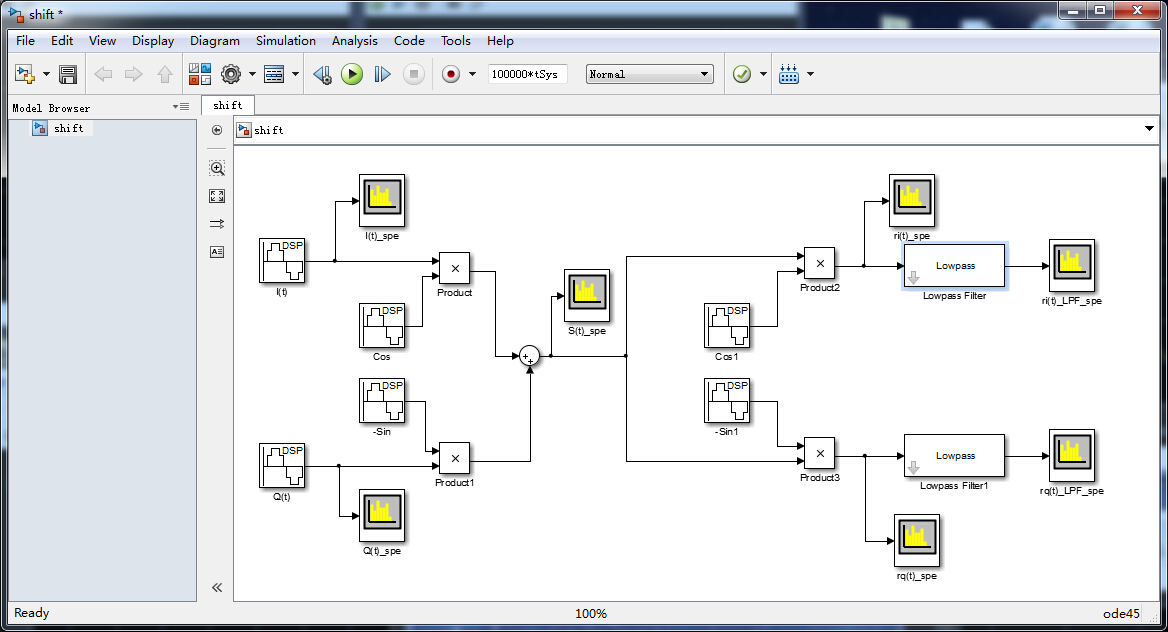Image resolution: width=1168 pixels, height=632 pixels.
Task: Click the Model Configuration Parameters gear icon
Action: [231, 74]
